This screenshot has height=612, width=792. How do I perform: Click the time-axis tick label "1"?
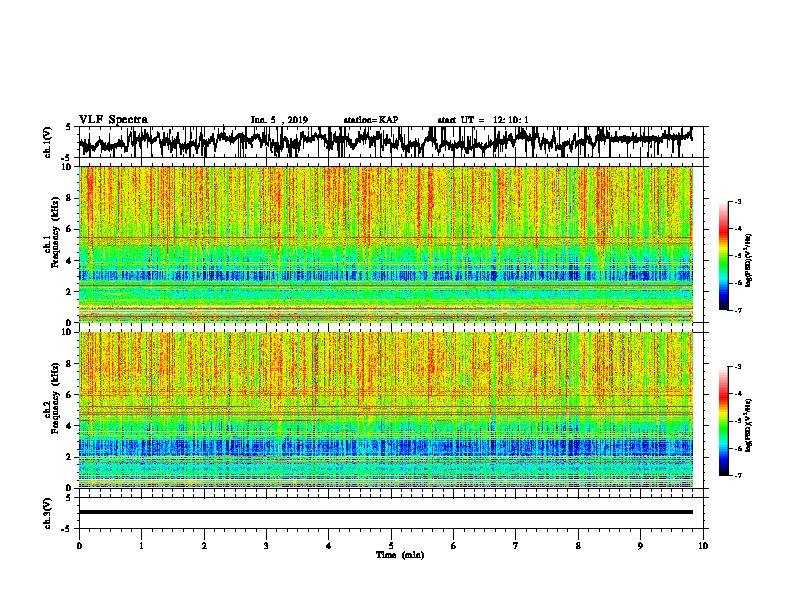[141, 546]
